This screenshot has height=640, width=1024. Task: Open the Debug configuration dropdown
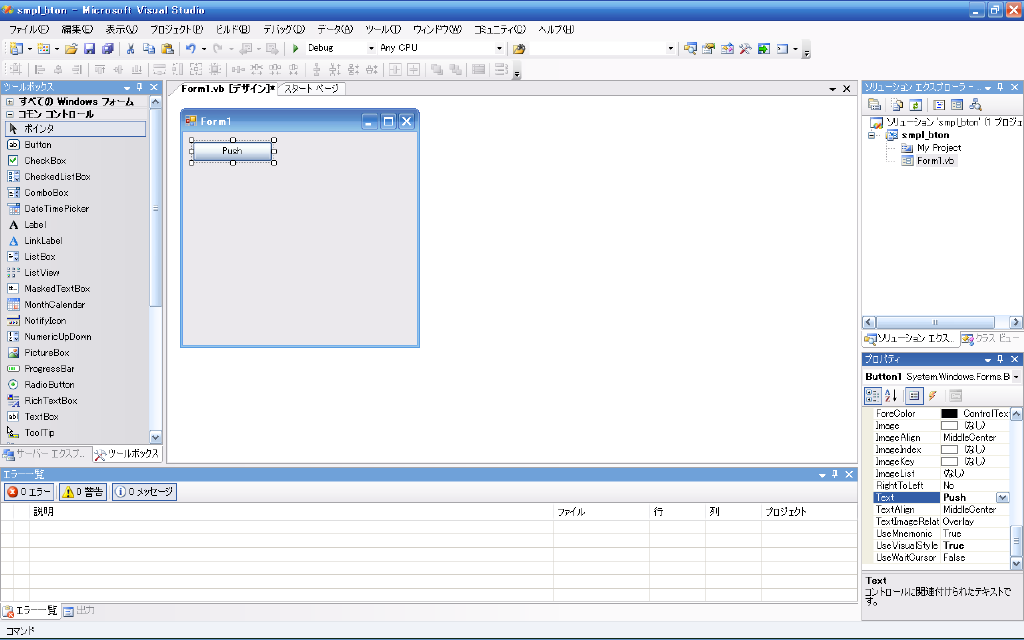point(371,48)
